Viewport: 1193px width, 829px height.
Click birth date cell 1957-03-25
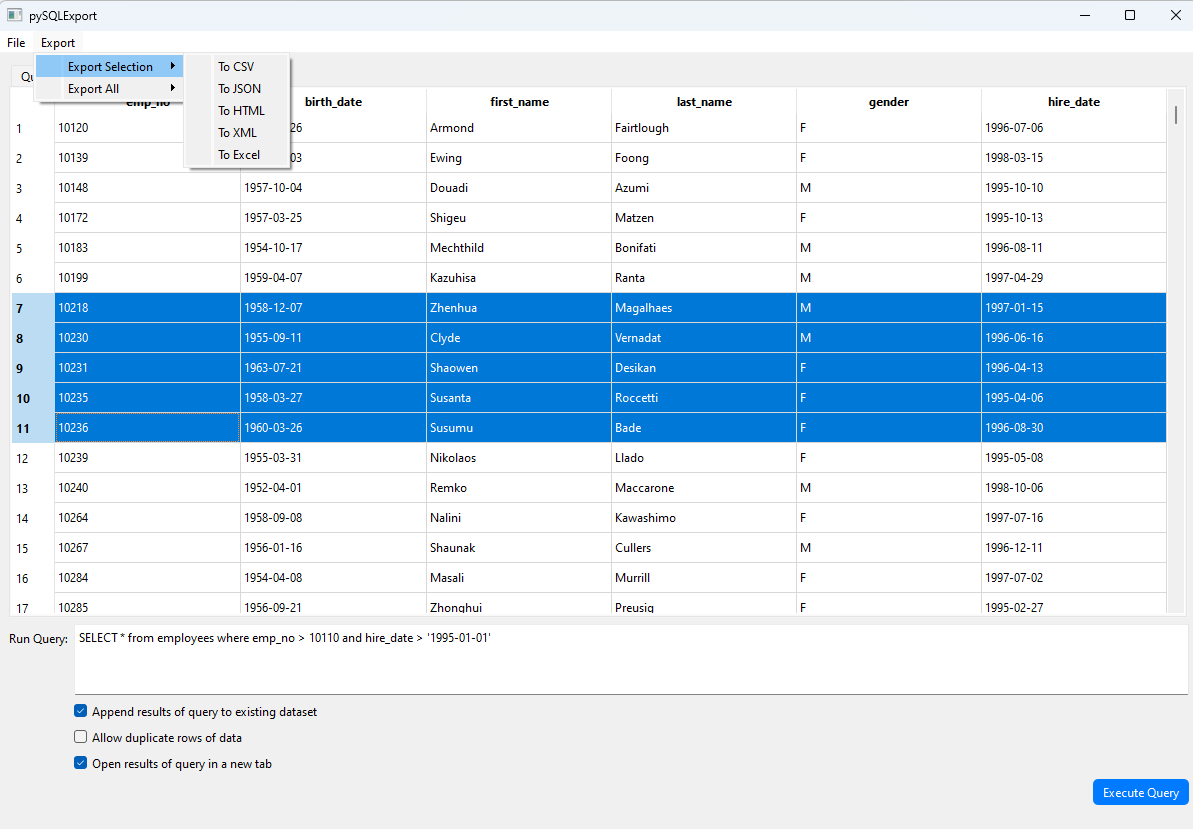(x=333, y=218)
